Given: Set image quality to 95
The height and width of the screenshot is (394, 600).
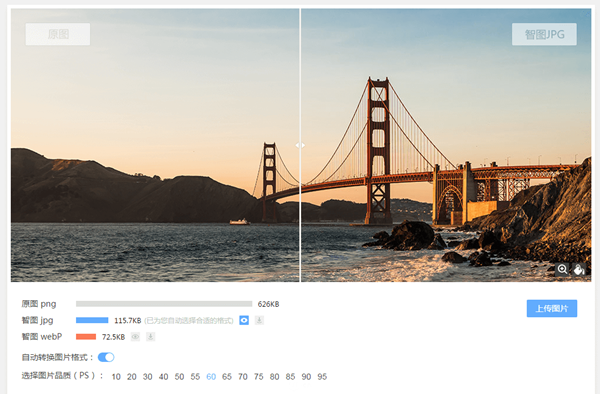Looking at the screenshot, I should (x=322, y=377).
